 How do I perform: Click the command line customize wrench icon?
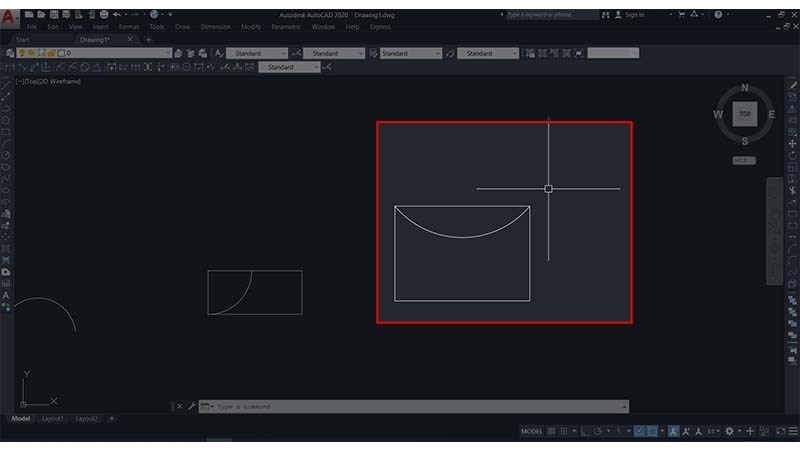pos(192,407)
